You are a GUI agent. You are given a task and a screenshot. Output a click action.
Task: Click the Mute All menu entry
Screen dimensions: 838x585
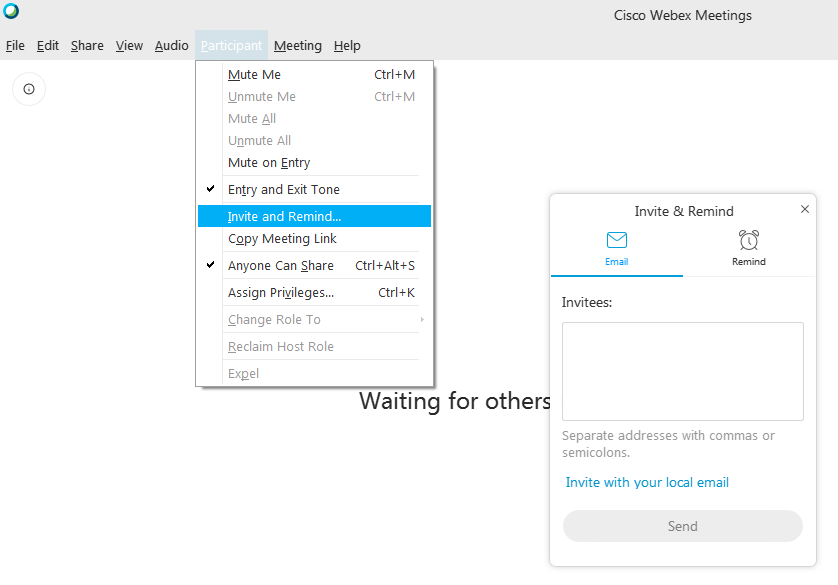(x=314, y=119)
